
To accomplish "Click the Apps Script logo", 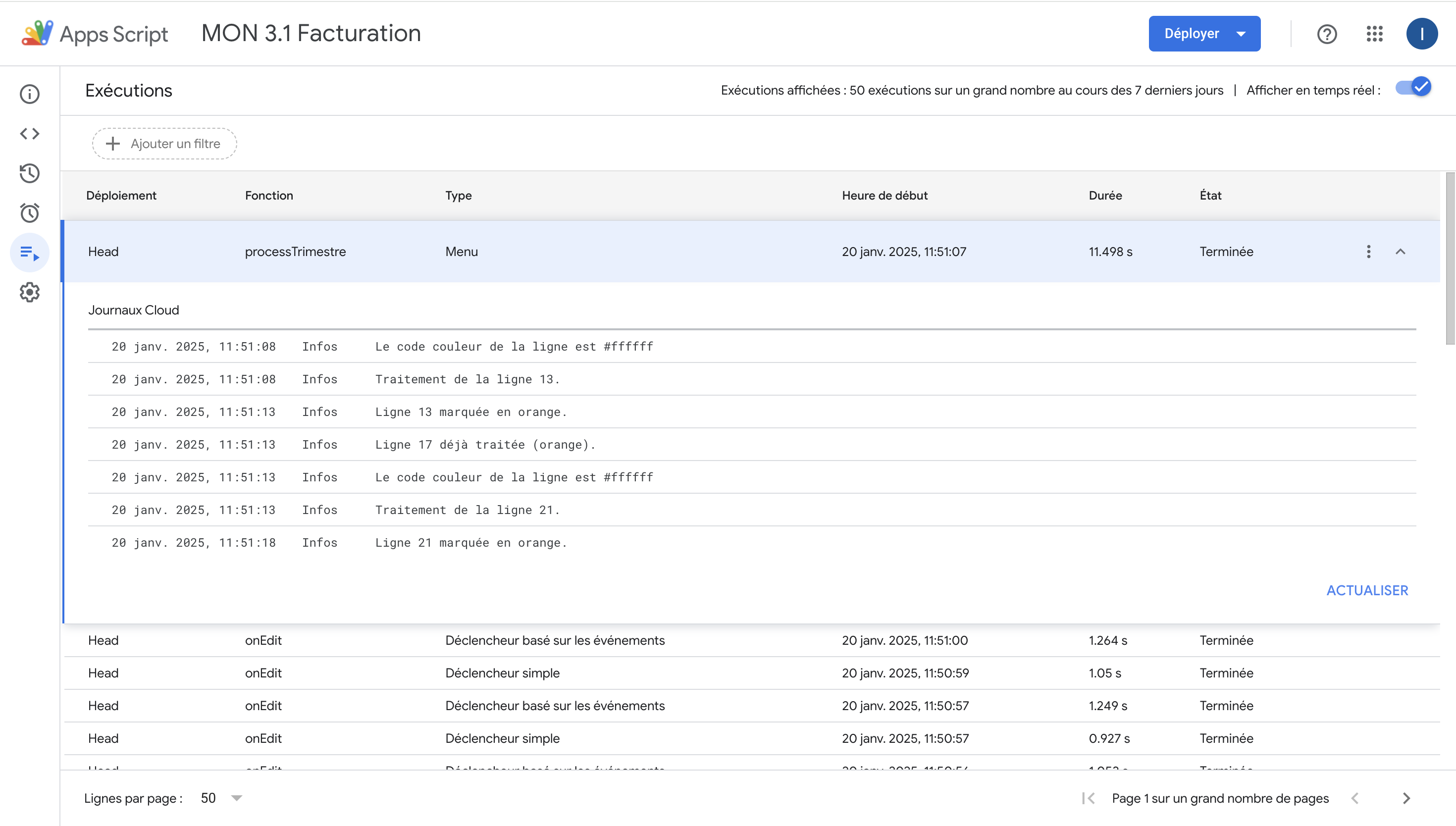I will click(x=38, y=33).
